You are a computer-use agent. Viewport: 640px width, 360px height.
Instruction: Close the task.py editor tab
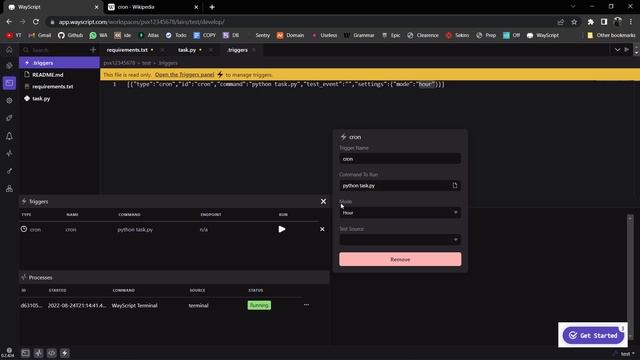(211, 50)
